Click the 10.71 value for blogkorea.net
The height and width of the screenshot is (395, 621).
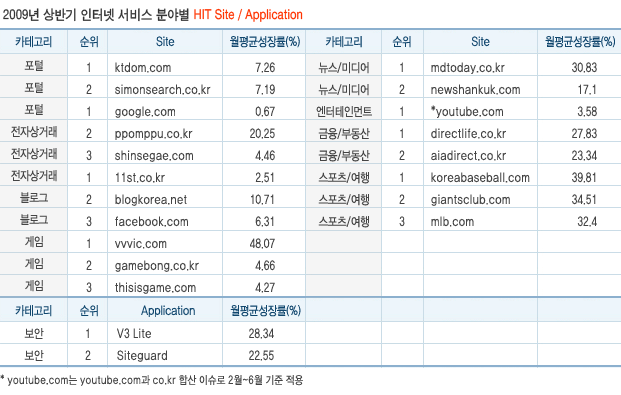[x=262, y=200]
